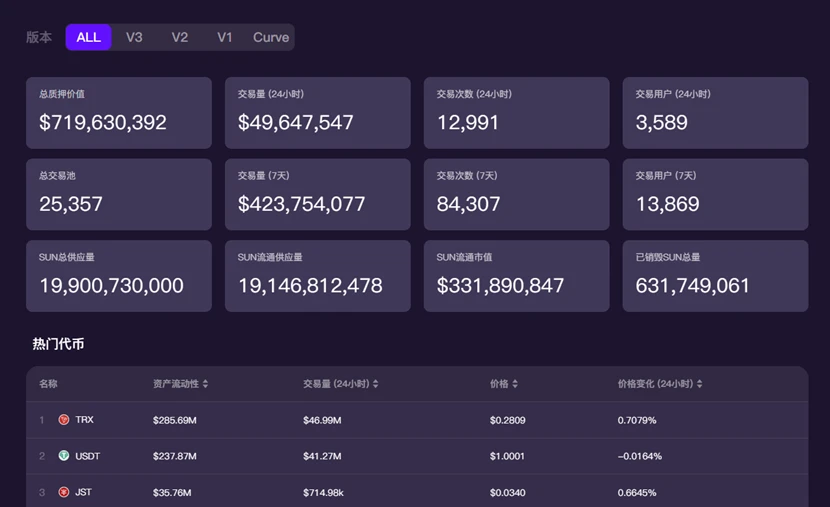Click the USDT token icon
Screen dimensions: 830x507
(64, 456)
